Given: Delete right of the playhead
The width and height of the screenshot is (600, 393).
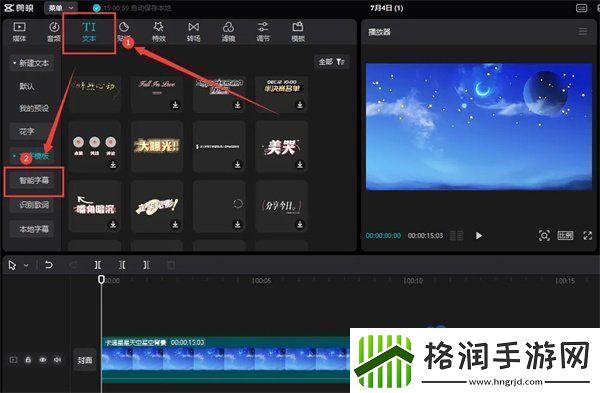Looking at the screenshot, I should click(x=146, y=265).
